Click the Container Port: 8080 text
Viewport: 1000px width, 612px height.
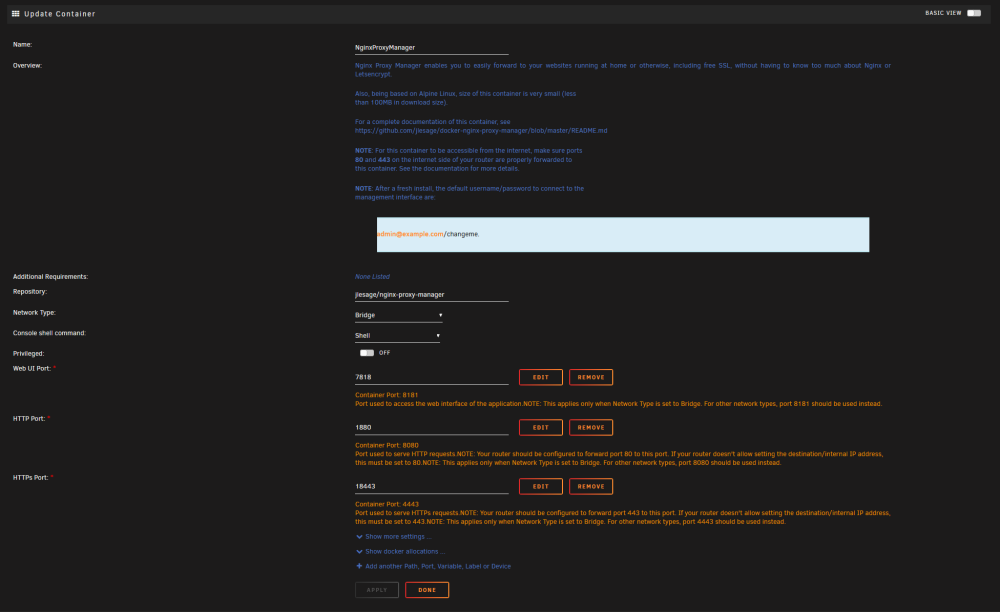(x=386, y=446)
